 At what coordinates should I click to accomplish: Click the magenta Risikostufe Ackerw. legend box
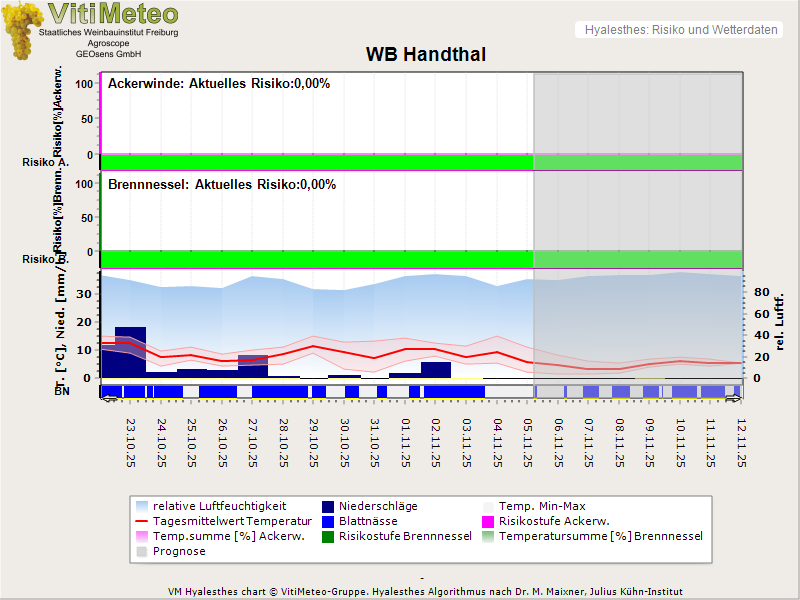(x=489, y=521)
